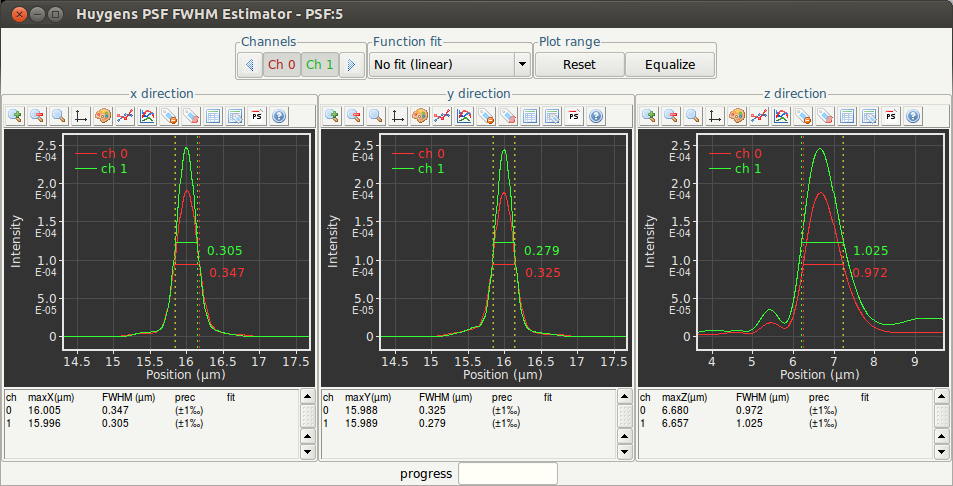Screen dimensions: 953x486
Task: Export PostScript (PS) from y direction plot
Action: click(574, 116)
